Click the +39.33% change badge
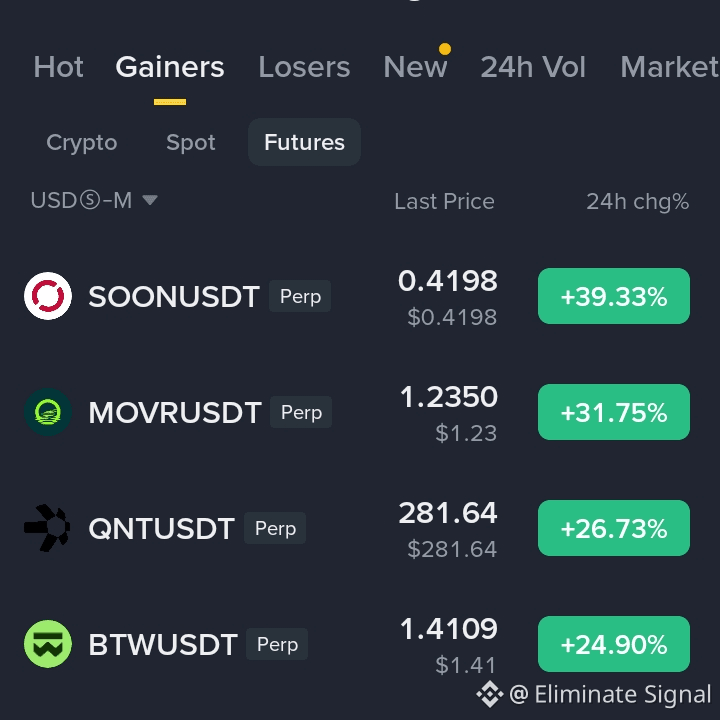 614,296
